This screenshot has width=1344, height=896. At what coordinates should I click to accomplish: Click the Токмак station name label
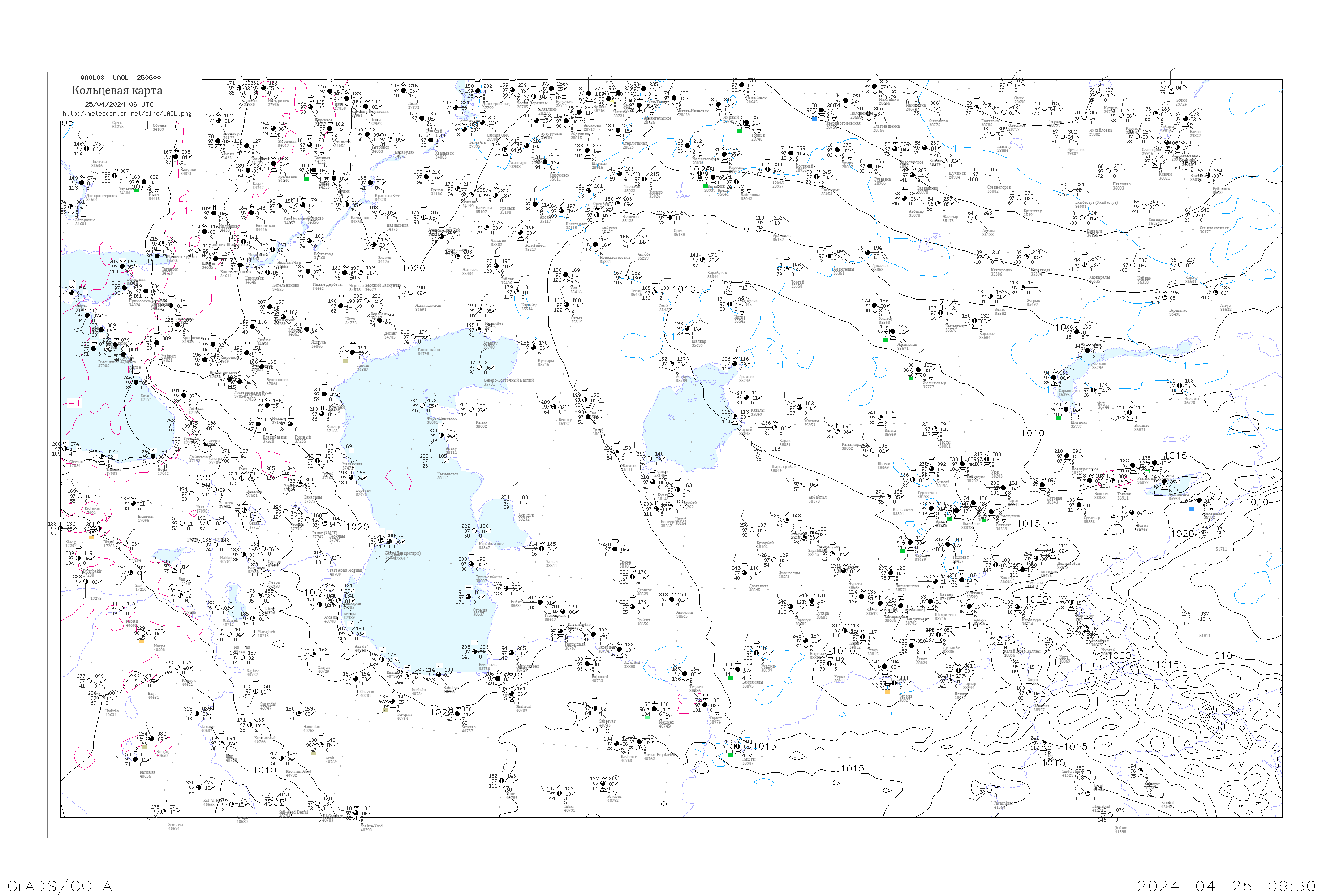(1124, 494)
